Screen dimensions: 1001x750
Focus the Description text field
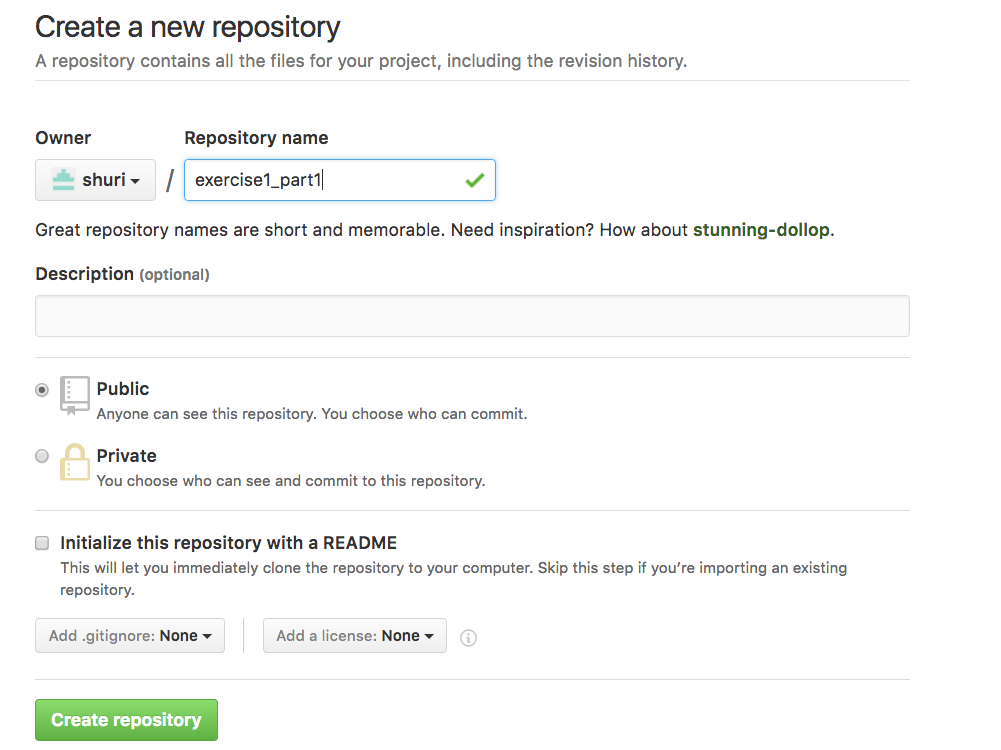[x=472, y=316]
